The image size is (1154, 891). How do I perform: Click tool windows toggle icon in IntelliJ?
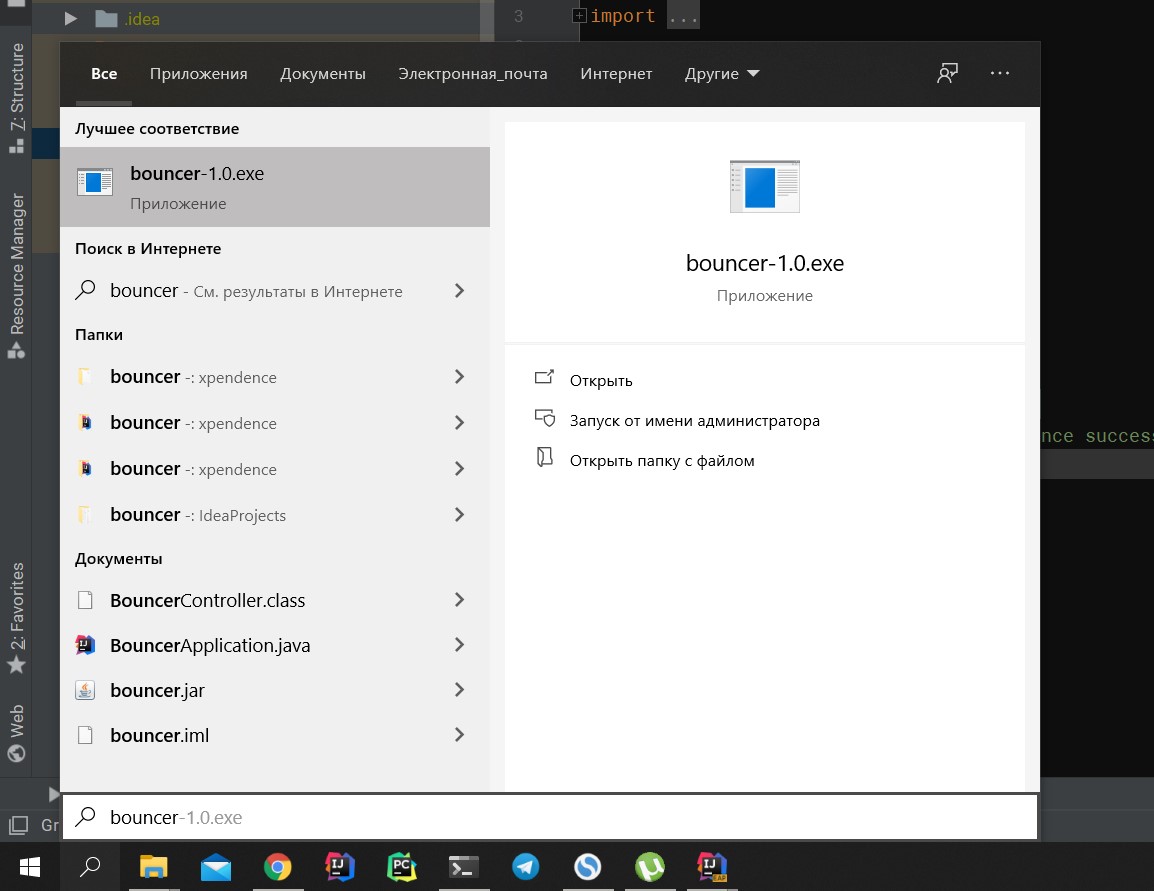point(18,825)
